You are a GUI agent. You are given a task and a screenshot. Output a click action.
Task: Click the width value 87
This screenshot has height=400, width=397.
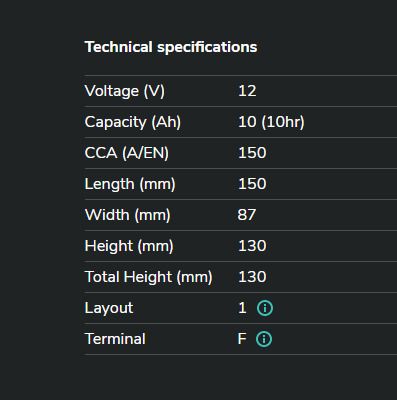pos(247,215)
